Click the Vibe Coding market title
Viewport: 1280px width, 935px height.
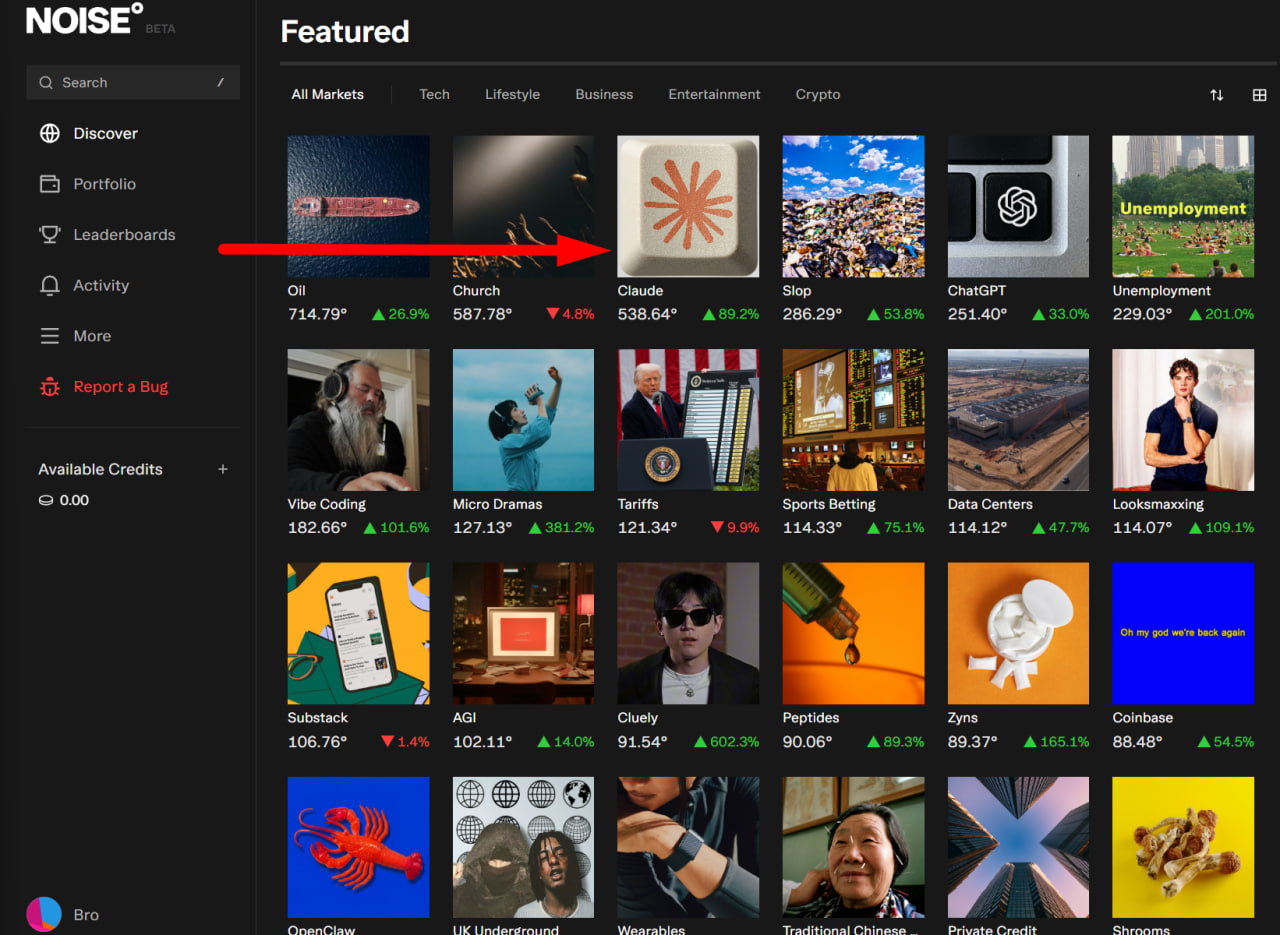tap(326, 504)
